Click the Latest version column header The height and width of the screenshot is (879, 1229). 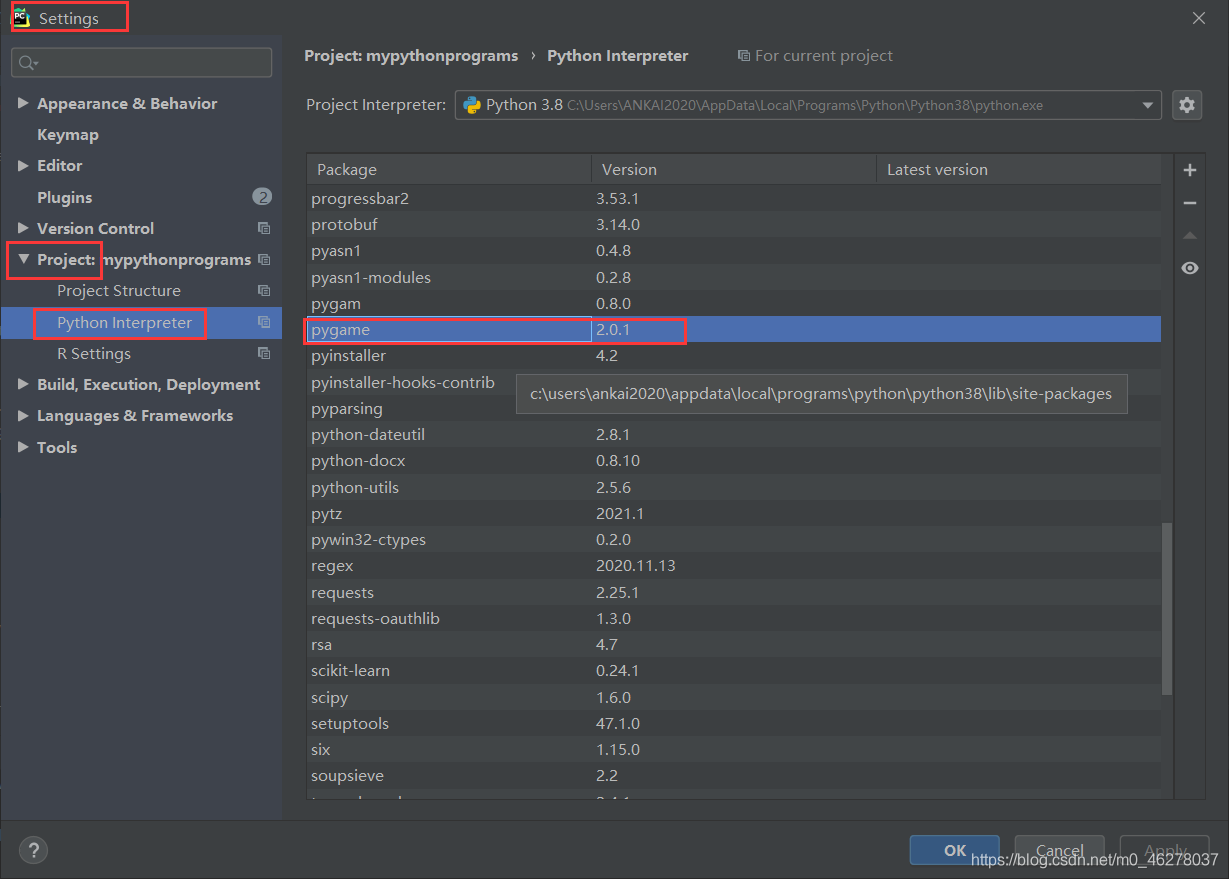point(1018,169)
